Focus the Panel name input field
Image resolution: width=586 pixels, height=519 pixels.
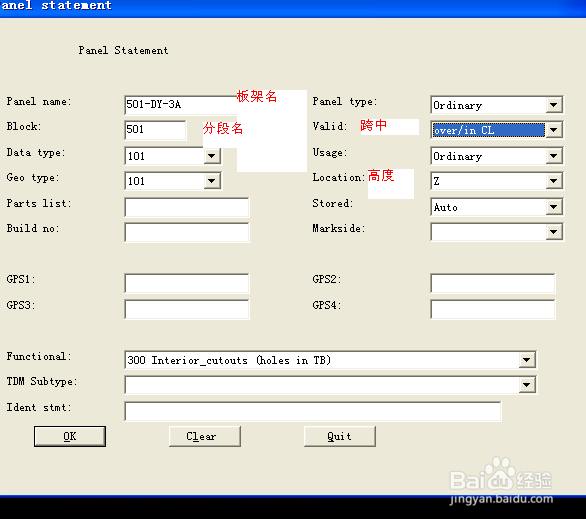tap(181, 105)
